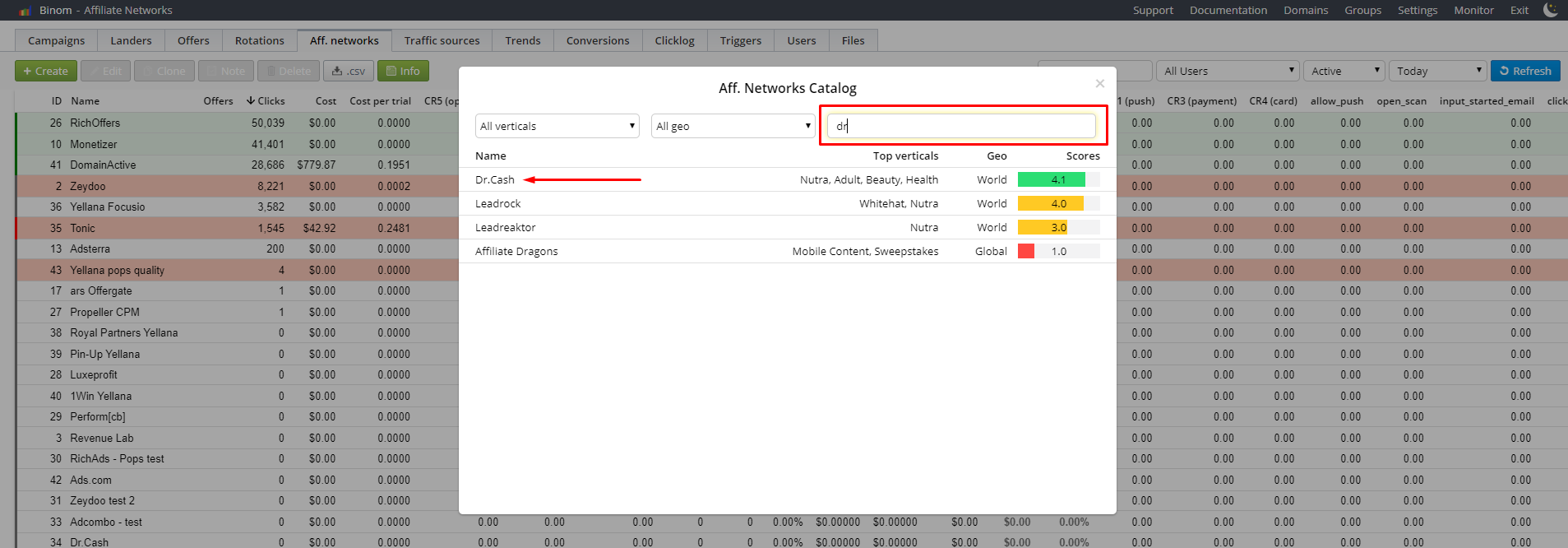Switch to the Trends tab

pos(523,40)
